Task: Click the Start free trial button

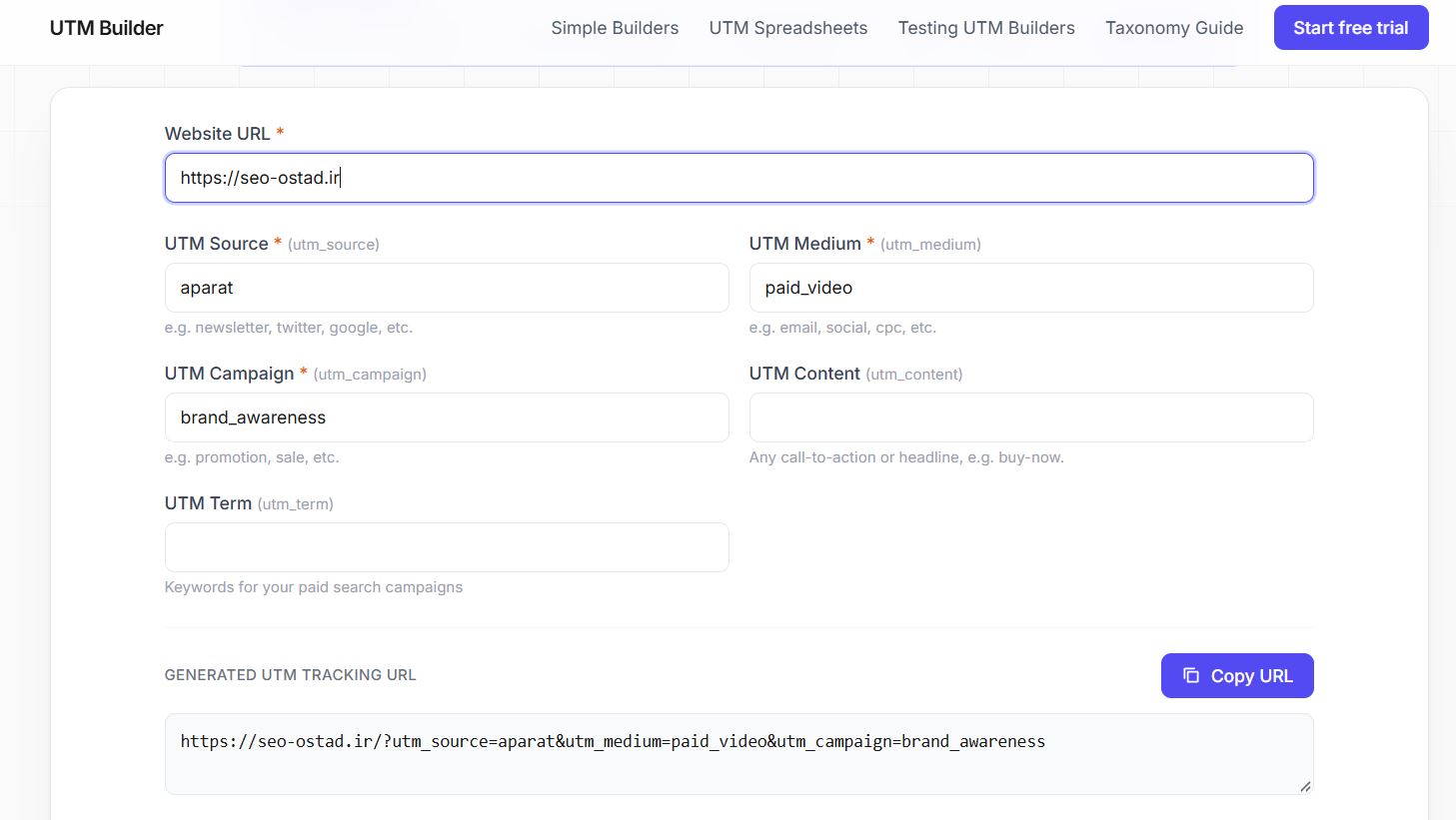Action: click(1351, 28)
